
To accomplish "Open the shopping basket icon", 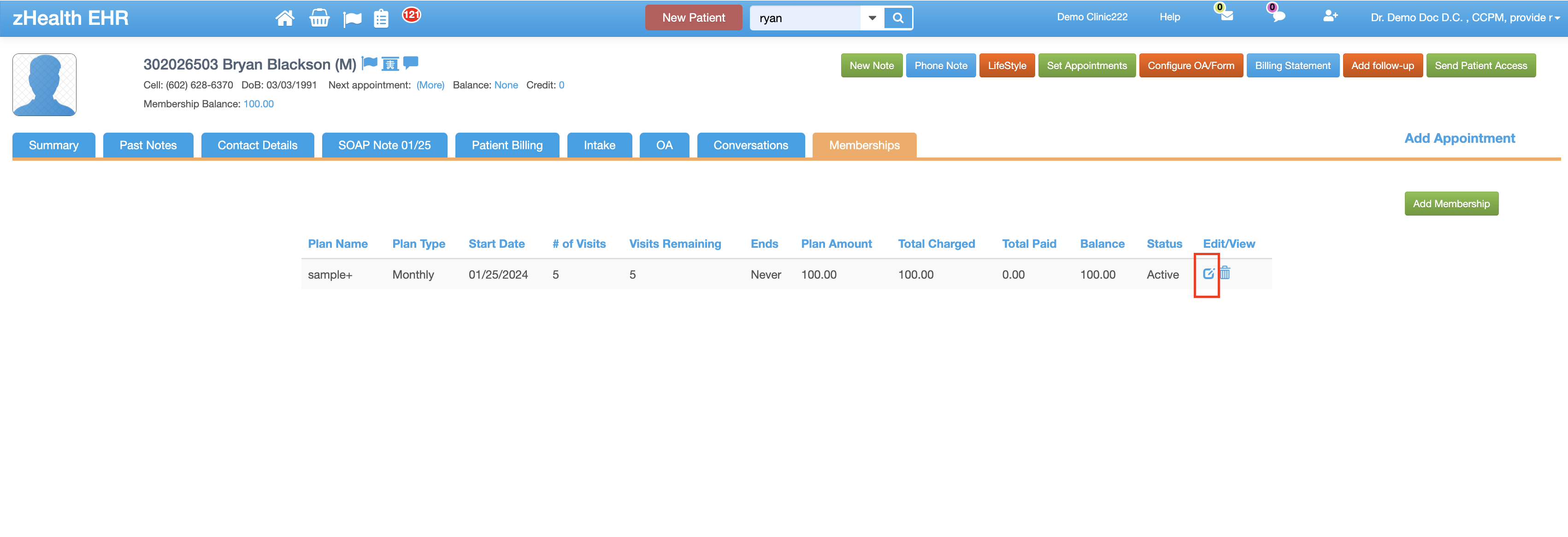I will coord(319,18).
